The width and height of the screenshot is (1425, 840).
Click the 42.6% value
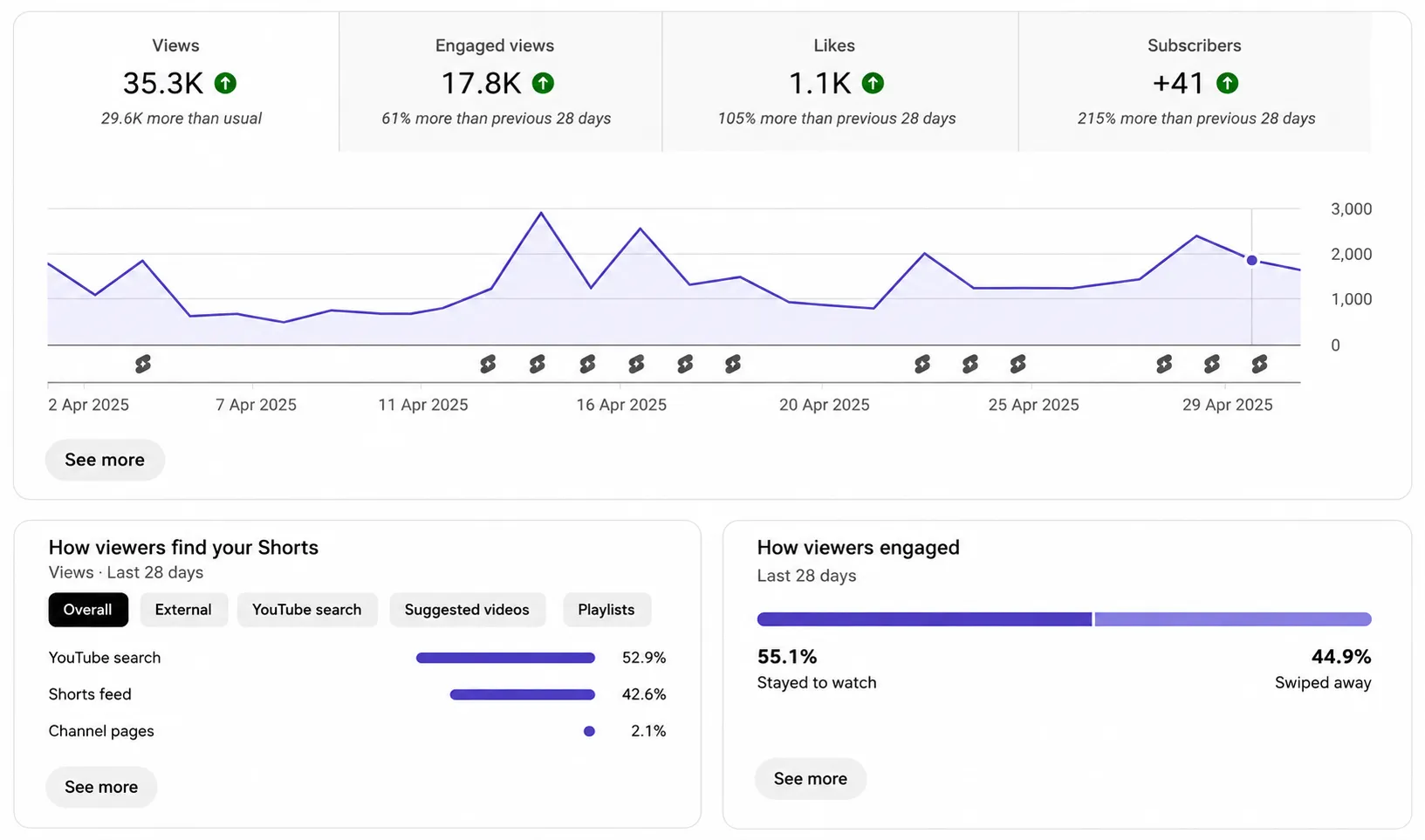tap(644, 694)
